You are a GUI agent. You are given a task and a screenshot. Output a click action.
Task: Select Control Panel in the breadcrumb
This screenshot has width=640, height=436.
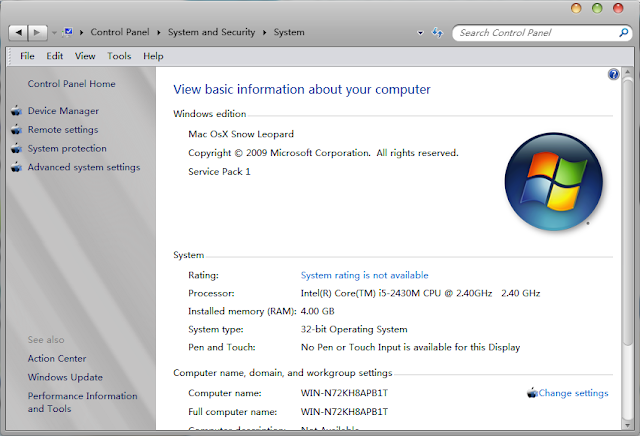pyautogui.click(x=120, y=32)
